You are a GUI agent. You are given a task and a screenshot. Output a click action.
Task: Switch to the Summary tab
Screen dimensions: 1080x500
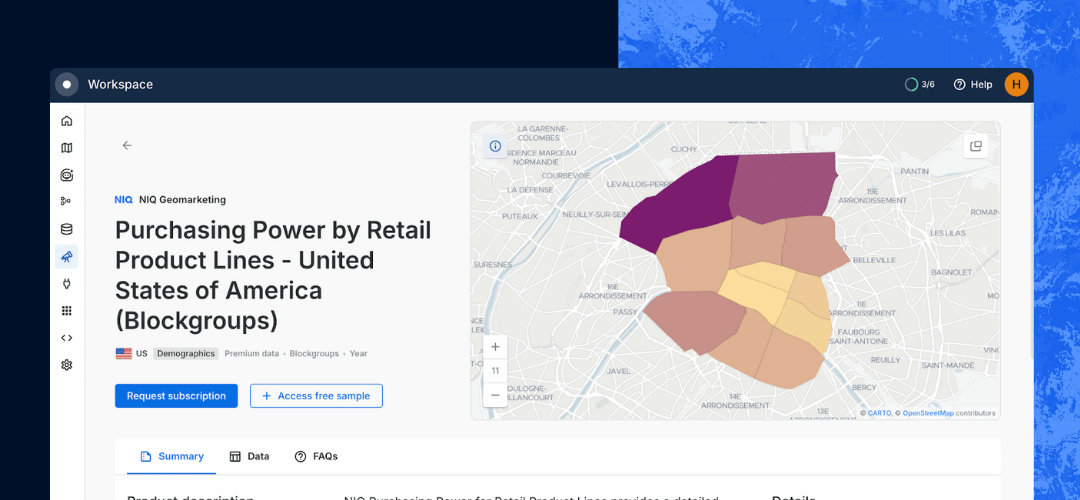click(172, 457)
